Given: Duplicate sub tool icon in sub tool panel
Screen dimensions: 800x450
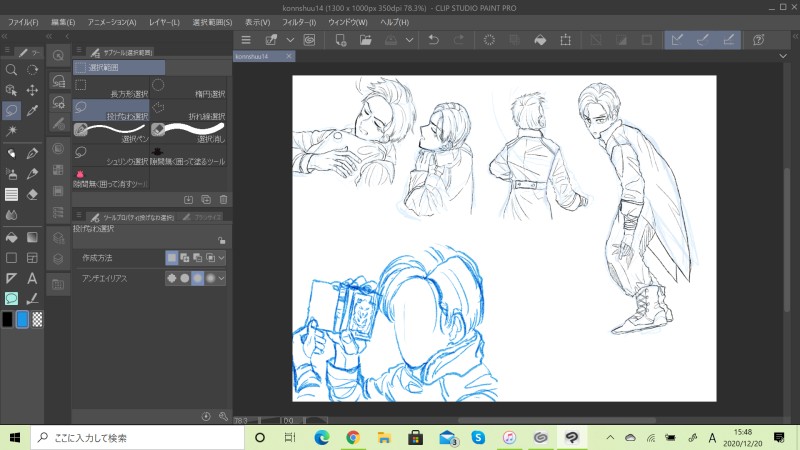Looking at the screenshot, I should point(206,199).
